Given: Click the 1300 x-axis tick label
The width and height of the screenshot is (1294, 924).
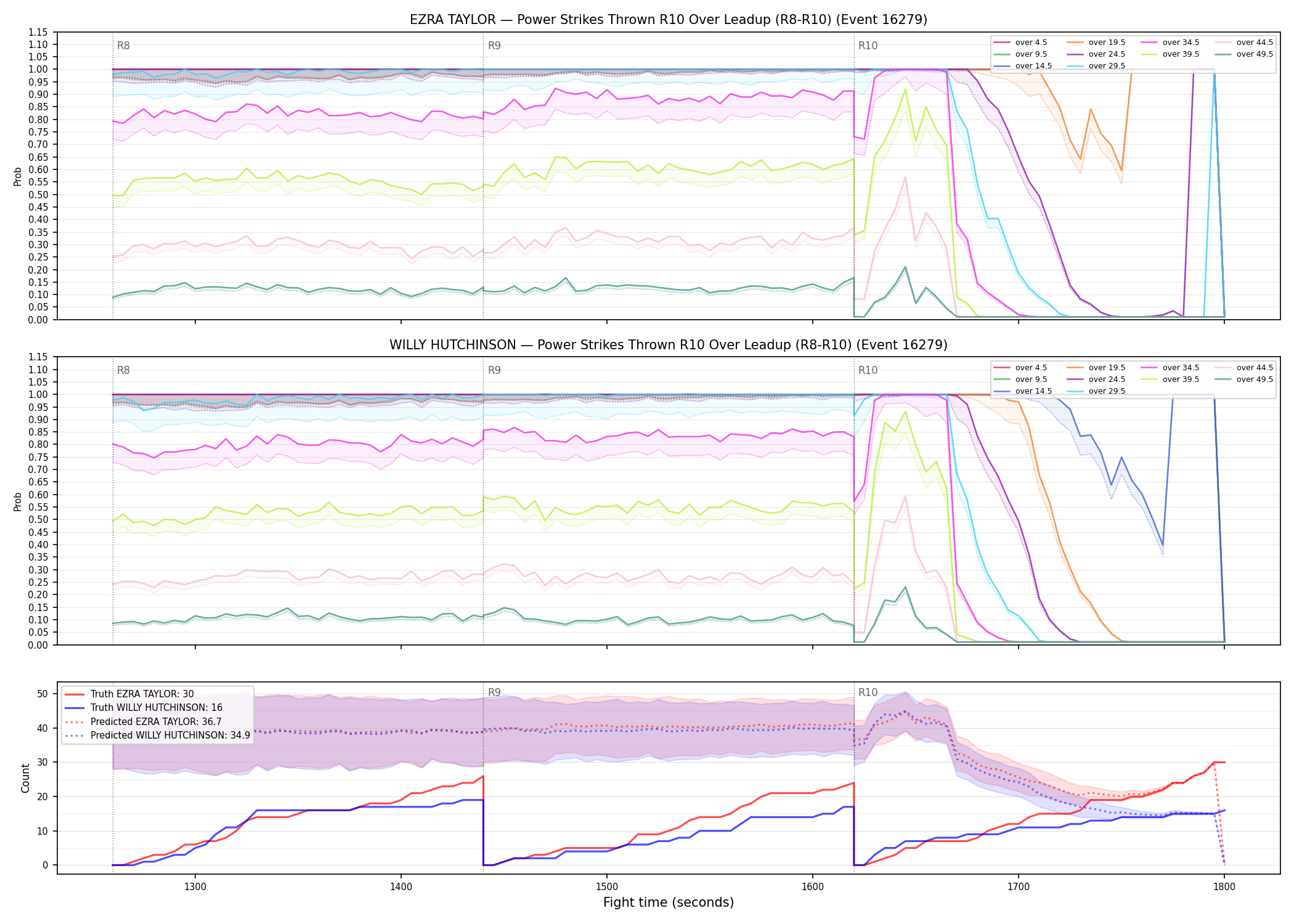Looking at the screenshot, I should [x=195, y=886].
